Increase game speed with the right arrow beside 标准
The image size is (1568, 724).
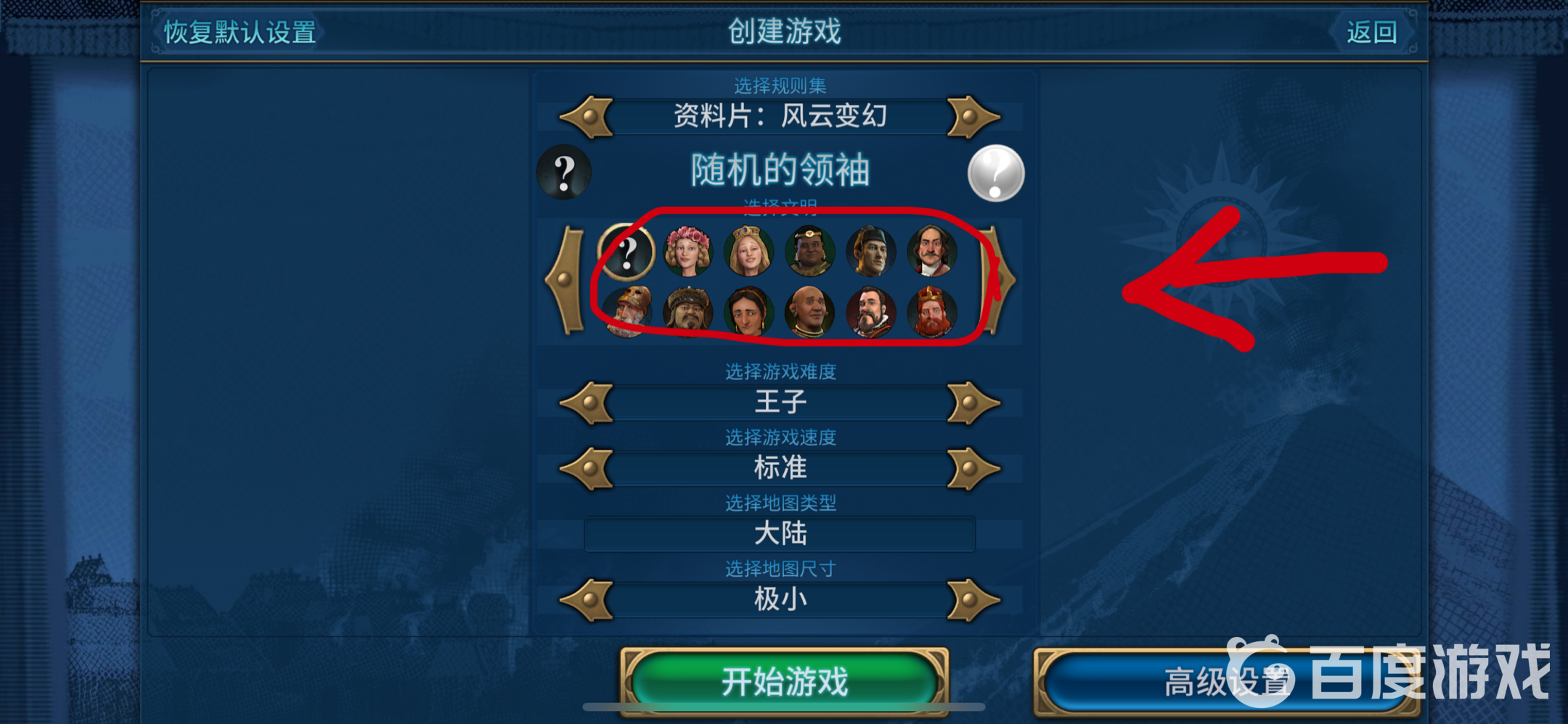[x=973, y=469]
